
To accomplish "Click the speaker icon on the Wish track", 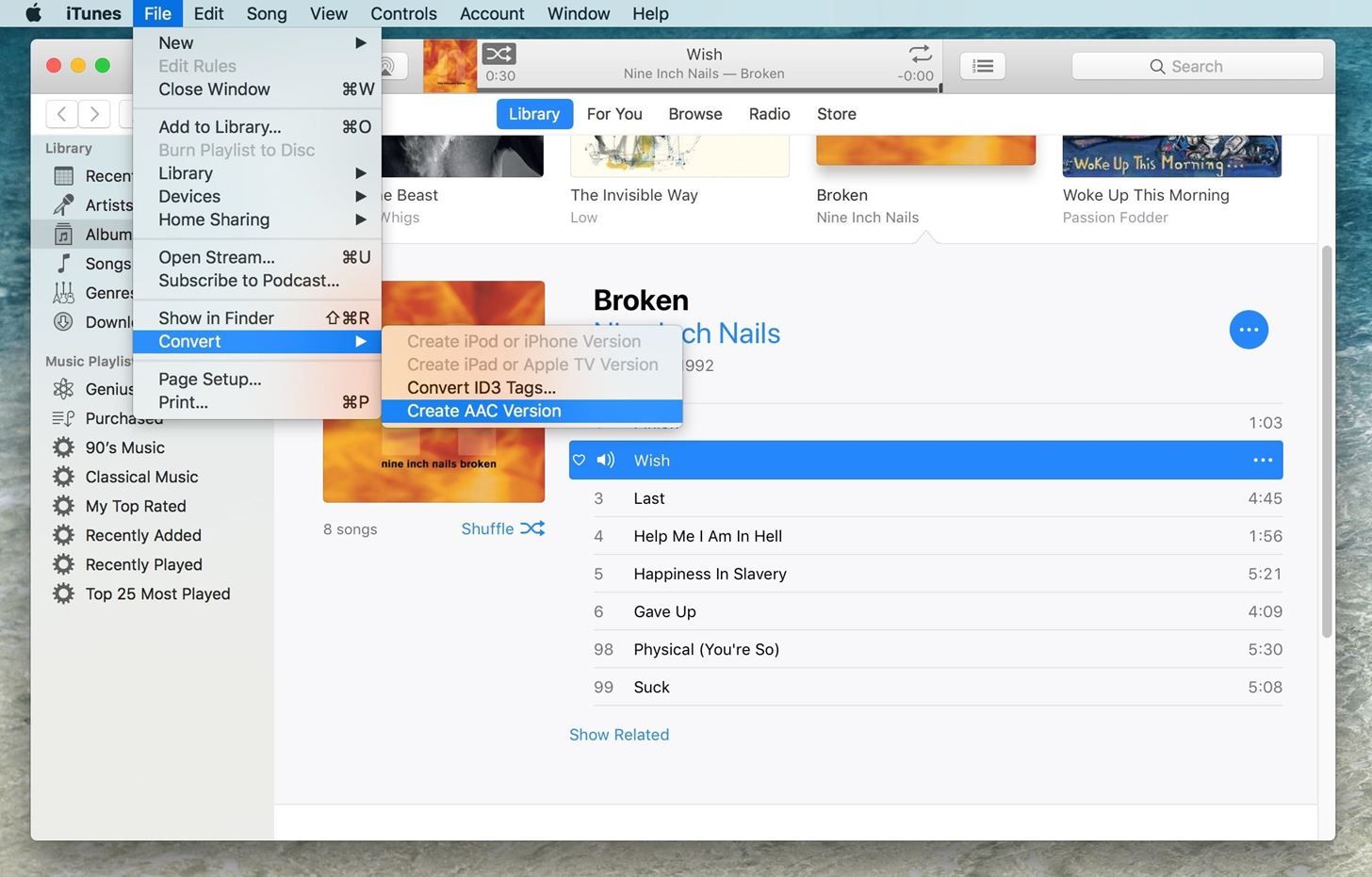I will (606, 461).
